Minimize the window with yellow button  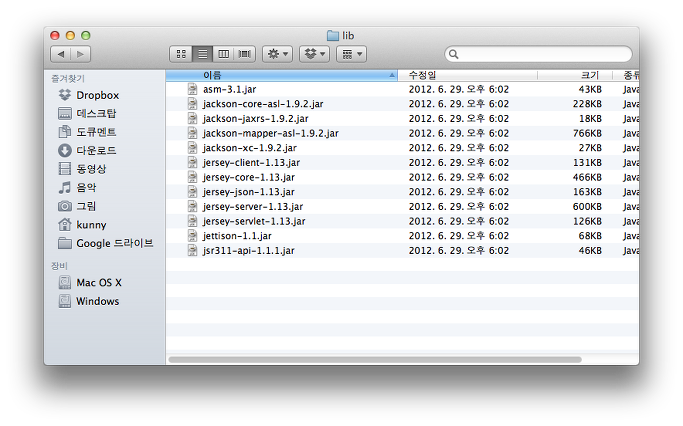coord(70,35)
